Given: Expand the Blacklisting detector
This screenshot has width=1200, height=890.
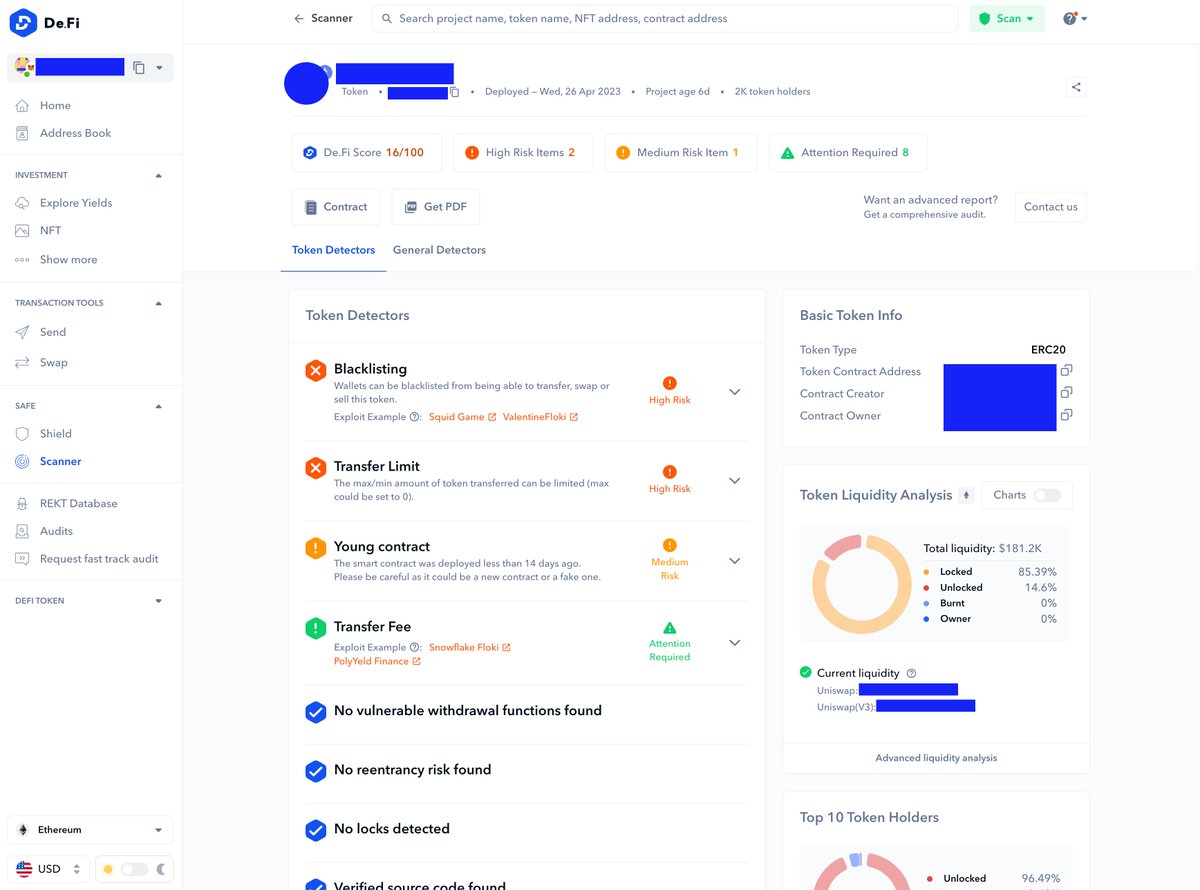Looking at the screenshot, I should 735,392.
